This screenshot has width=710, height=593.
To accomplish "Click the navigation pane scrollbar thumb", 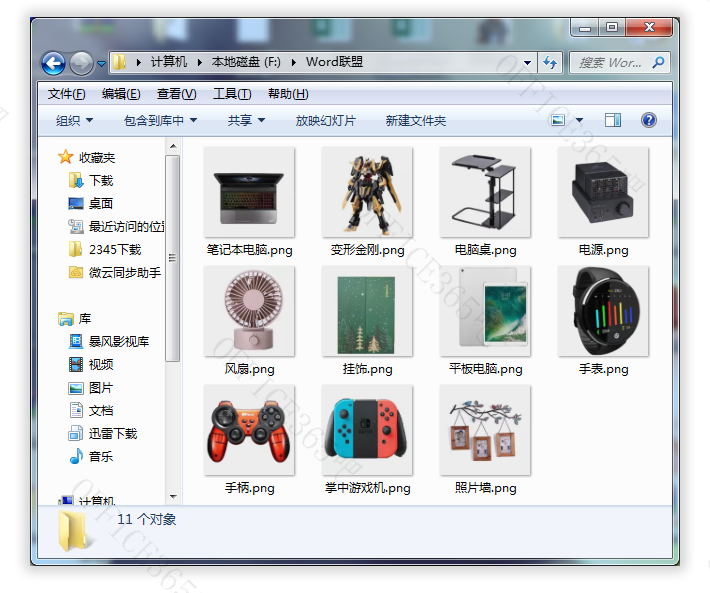I will coord(173,258).
